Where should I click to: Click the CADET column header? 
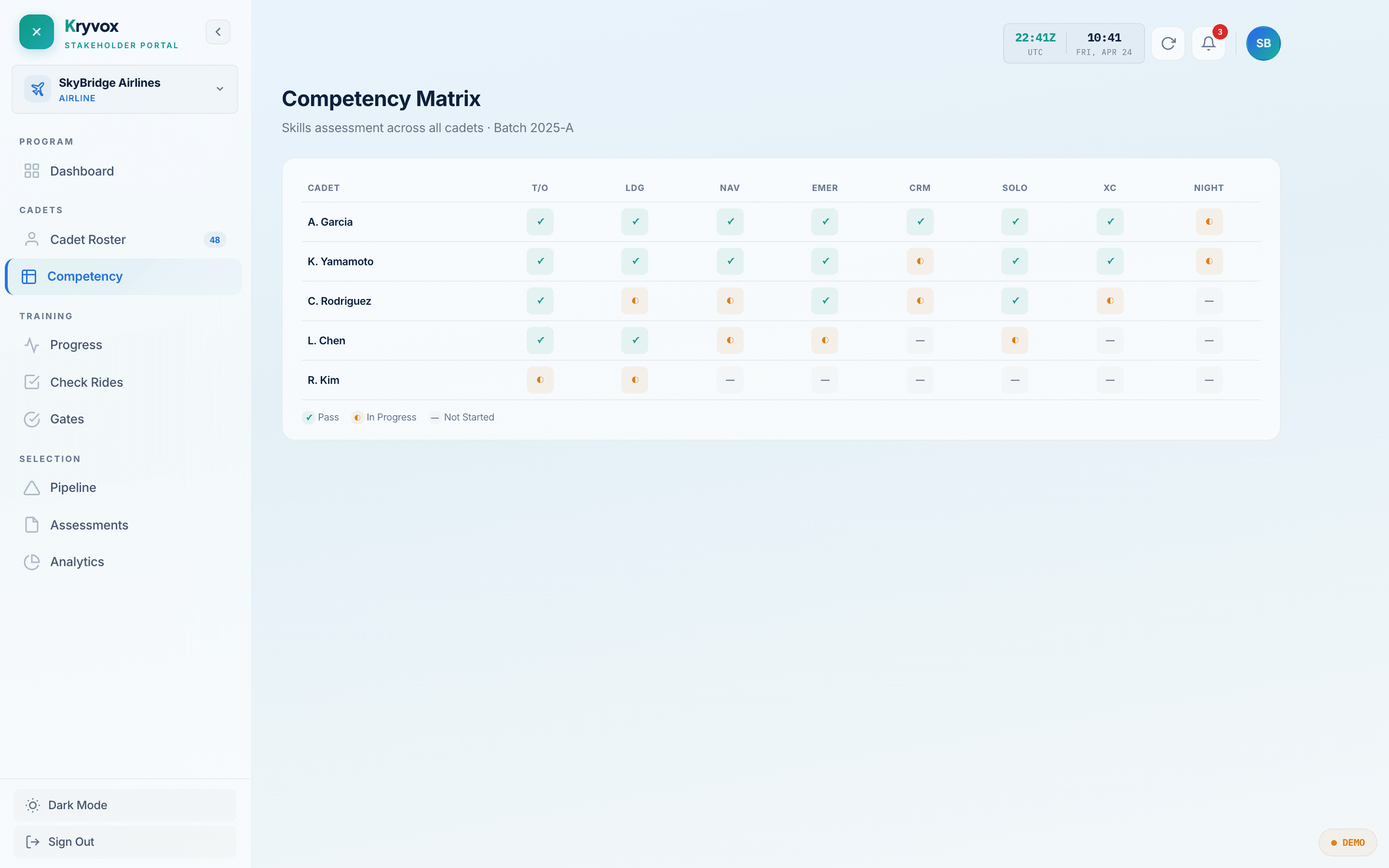point(324,188)
